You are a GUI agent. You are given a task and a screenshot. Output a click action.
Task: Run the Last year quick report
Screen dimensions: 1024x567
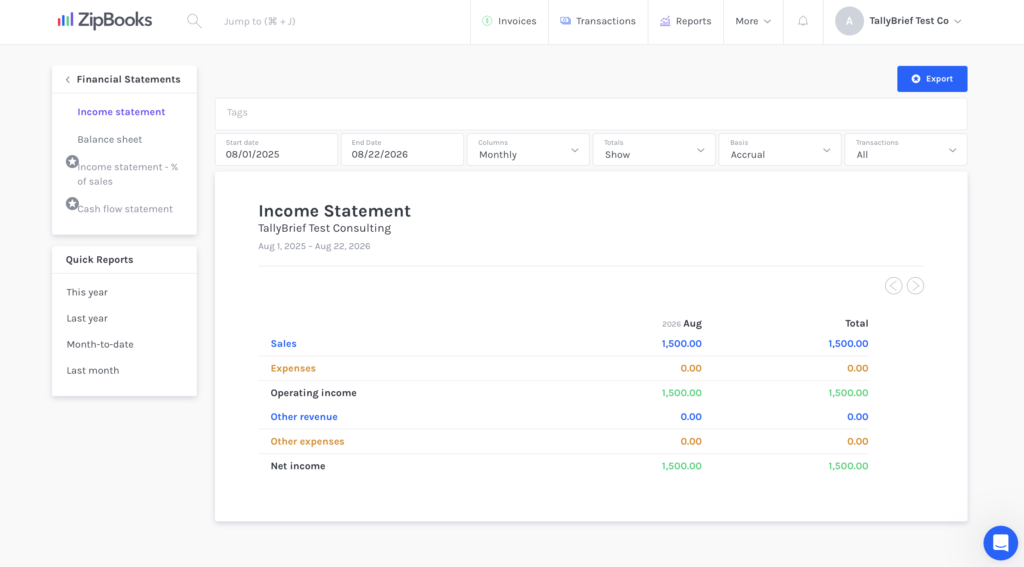tap(87, 318)
